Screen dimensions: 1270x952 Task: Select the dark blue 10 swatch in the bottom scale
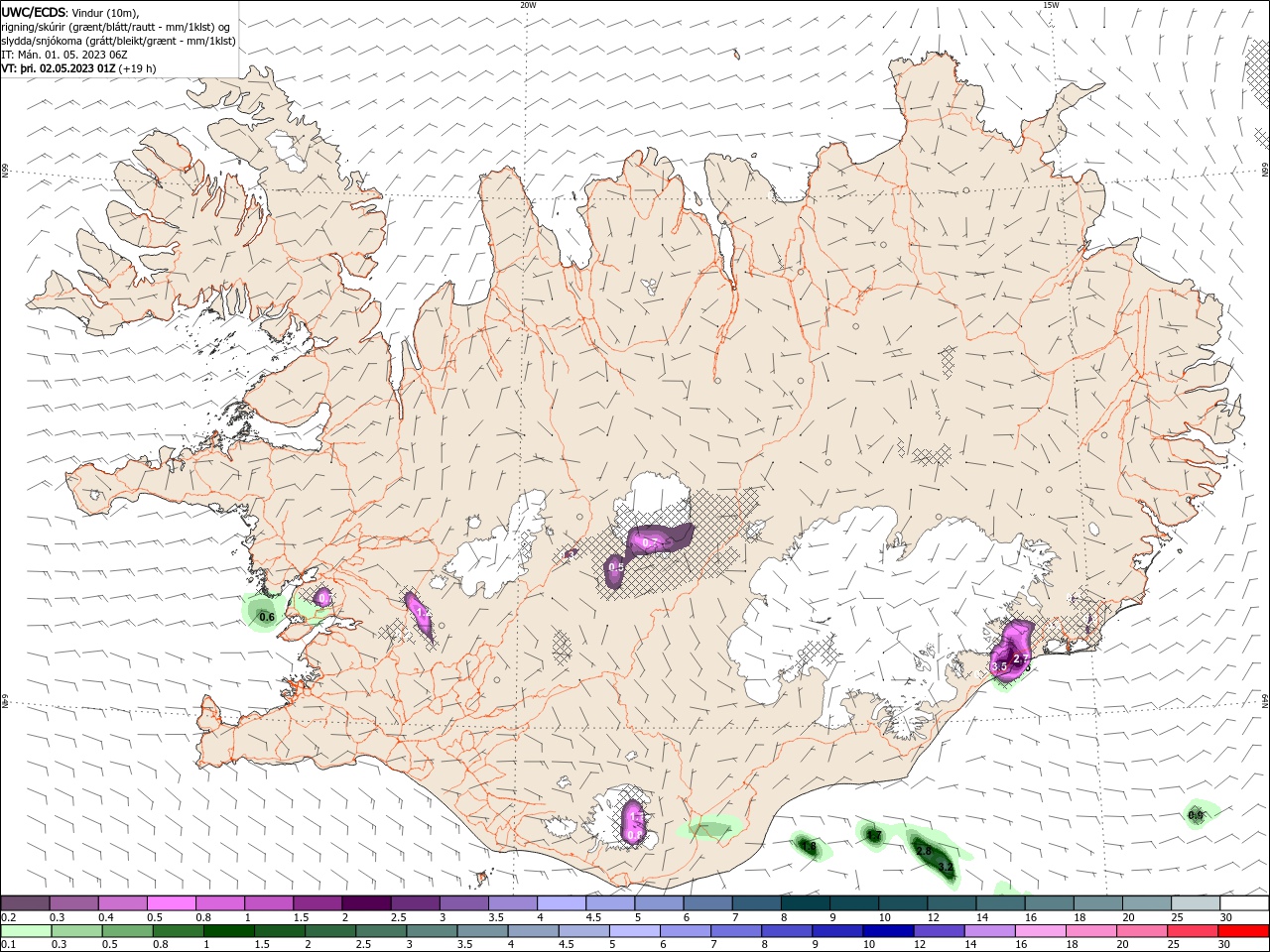coord(887,931)
